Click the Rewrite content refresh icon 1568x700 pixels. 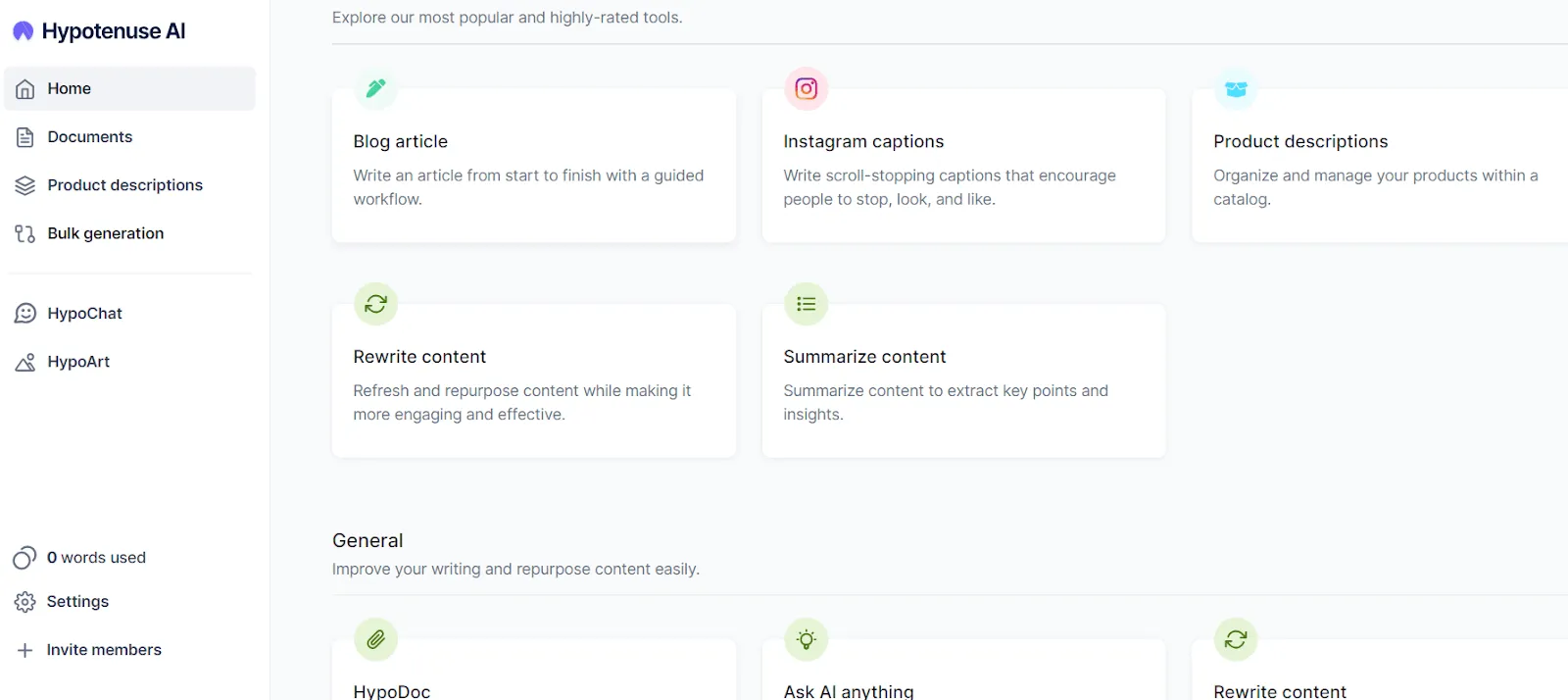point(375,304)
